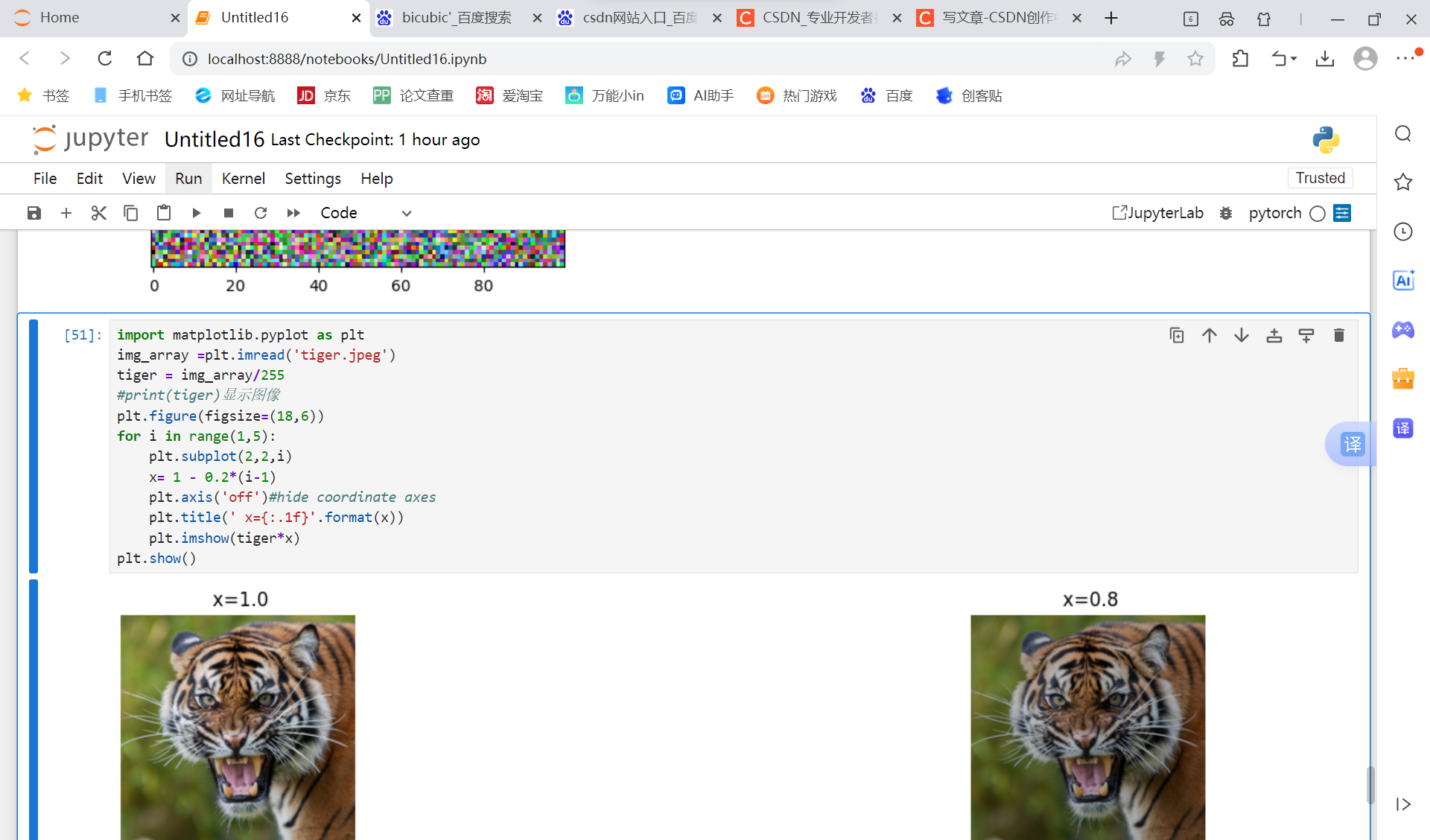Toggle the blue table of contents panel icon
This screenshot has width=1430, height=840.
click(1342, 213)
